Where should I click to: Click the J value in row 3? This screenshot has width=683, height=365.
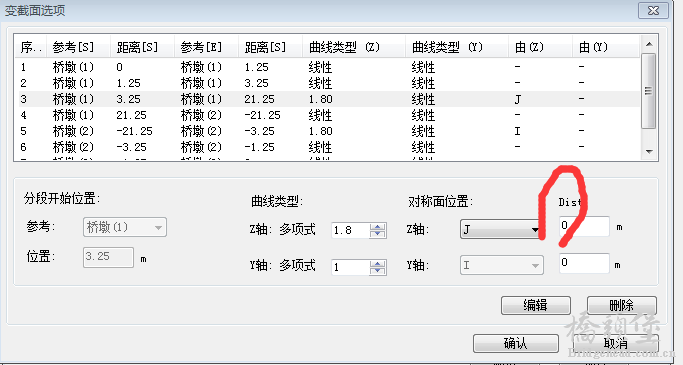pyautogui.click(x=517, y=99)
